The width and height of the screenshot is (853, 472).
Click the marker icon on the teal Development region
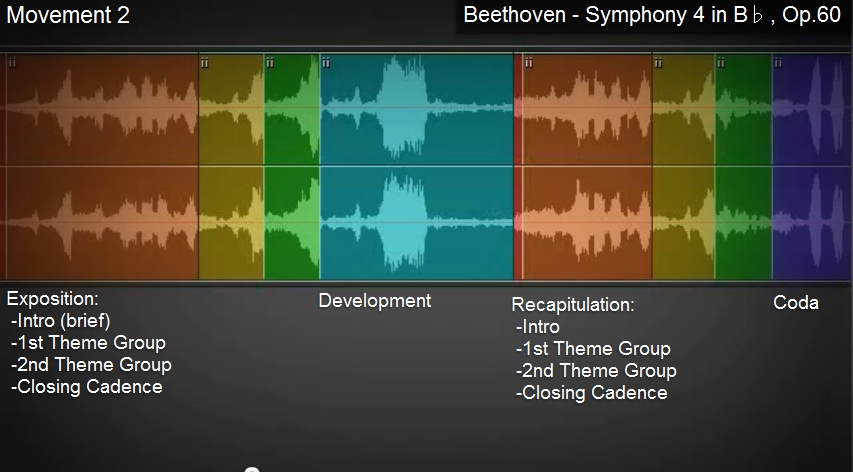pyautogui.click(x=326, y=63)
